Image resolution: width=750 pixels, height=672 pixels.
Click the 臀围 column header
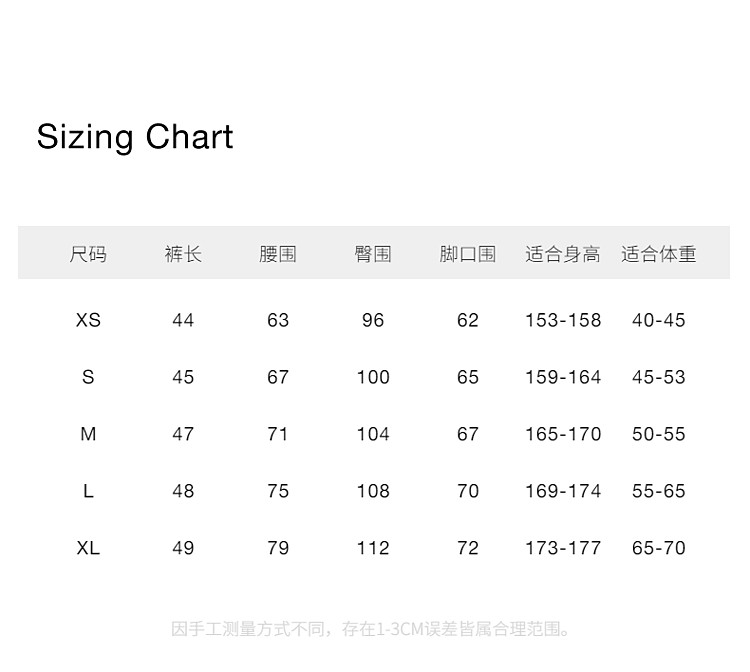pos(373,254)
